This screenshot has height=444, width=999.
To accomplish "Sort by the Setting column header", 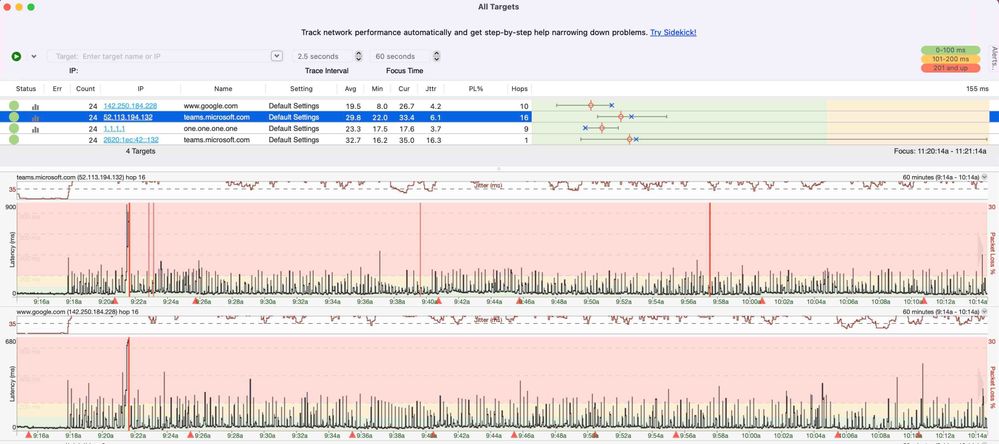I will (x=301, y=89).
